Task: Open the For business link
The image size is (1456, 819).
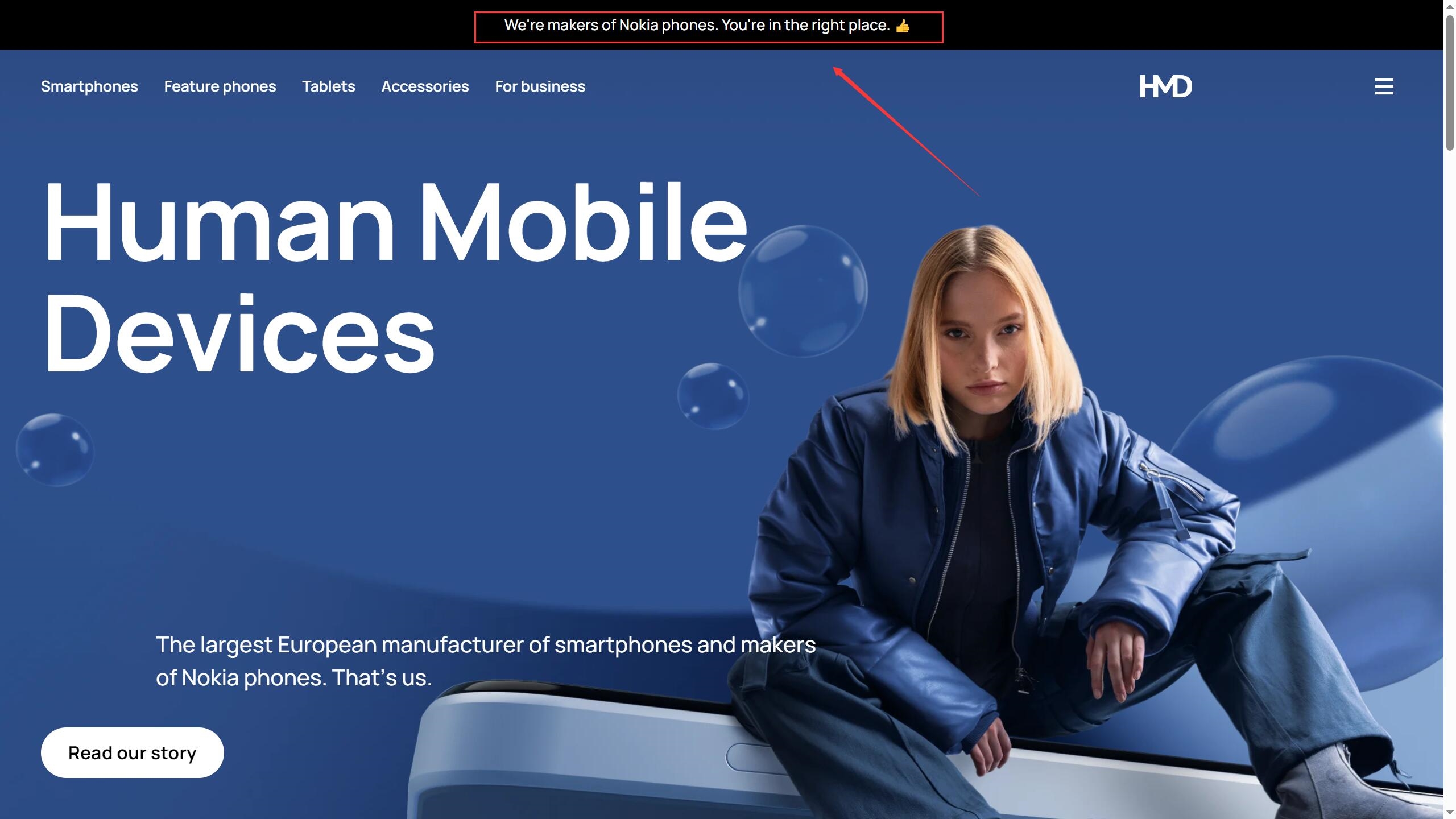Action: click(x=540, y=86)
